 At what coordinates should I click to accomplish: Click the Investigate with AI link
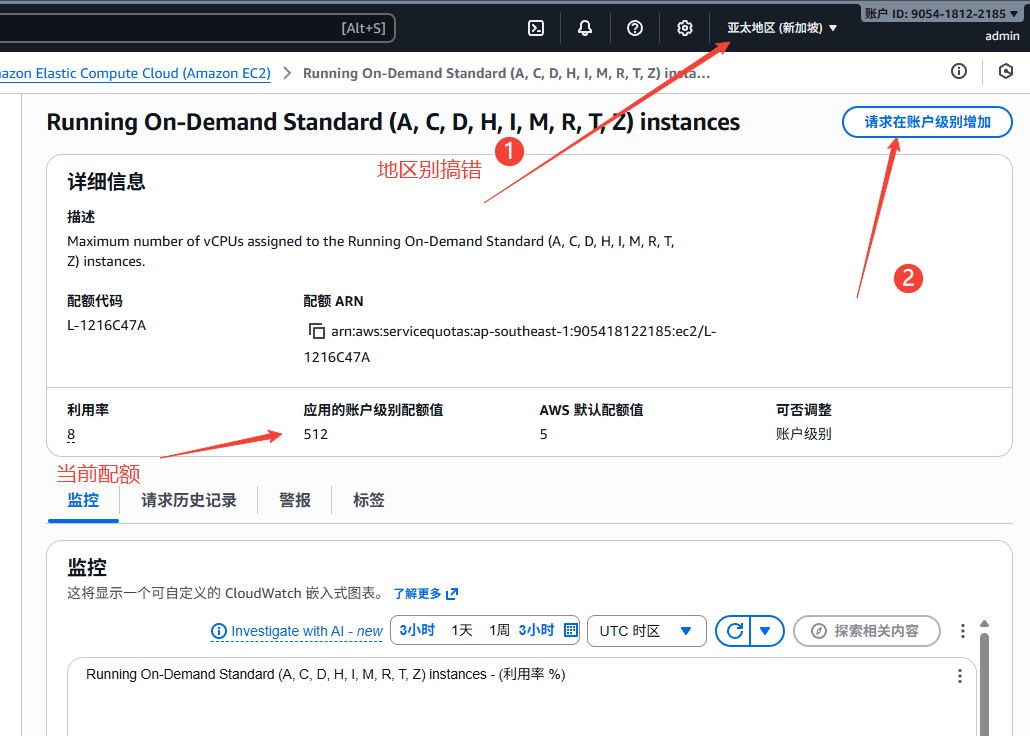tap(297, 631)
